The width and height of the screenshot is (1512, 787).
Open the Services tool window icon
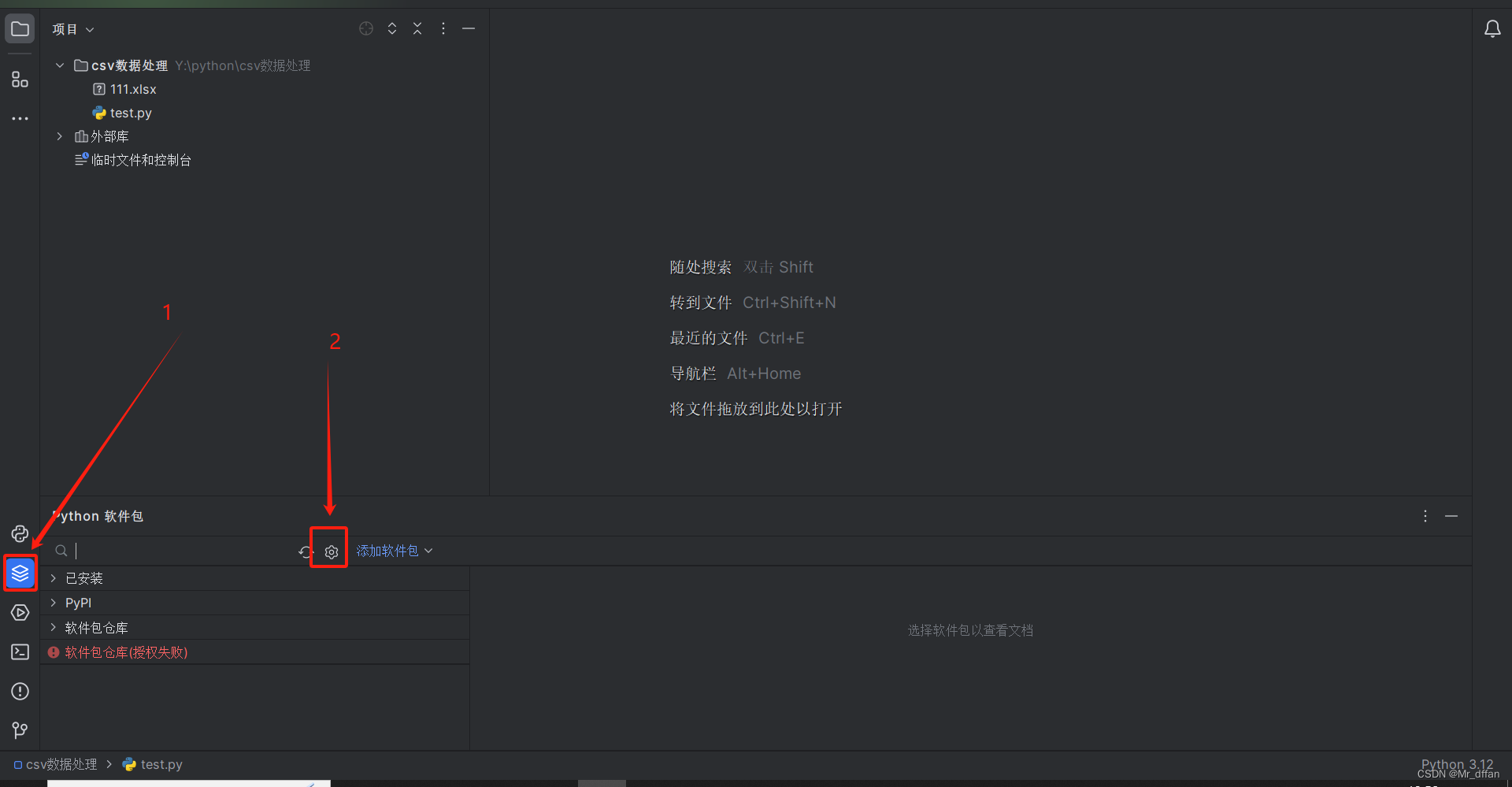(x=20, y=612)
